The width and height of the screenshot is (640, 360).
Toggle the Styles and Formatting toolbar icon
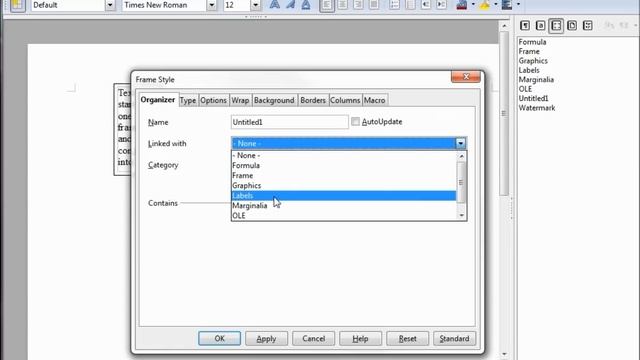click(x=18, y=5)
